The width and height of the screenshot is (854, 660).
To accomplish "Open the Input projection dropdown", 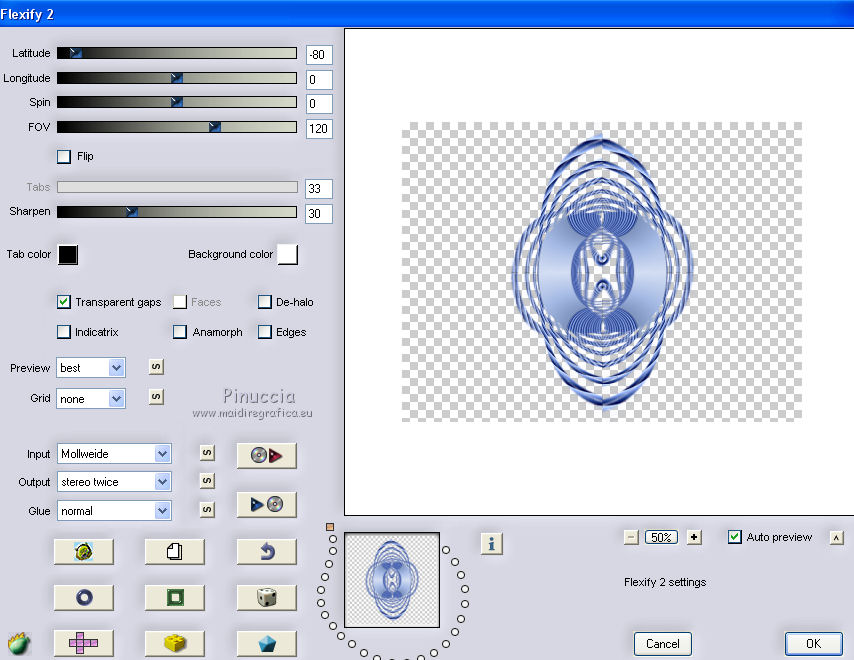I will (114, 454).
